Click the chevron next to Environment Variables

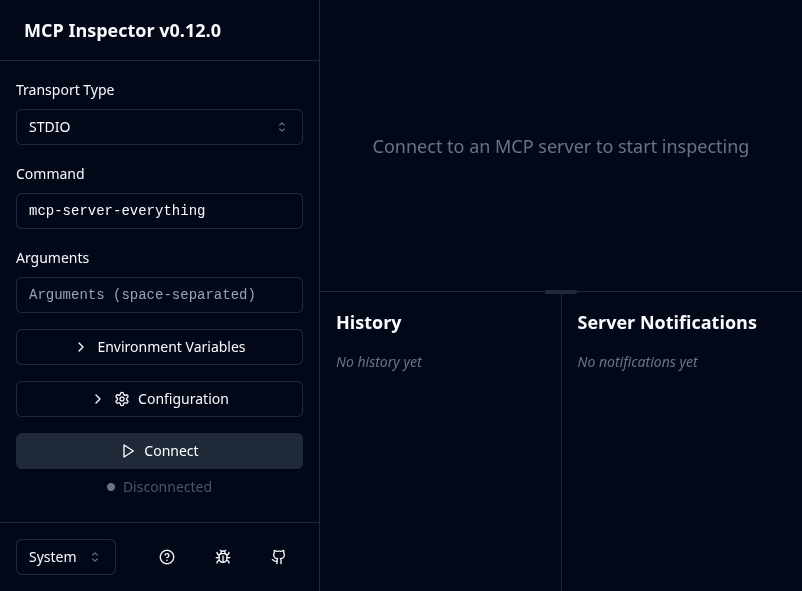(x=81, y=347)
